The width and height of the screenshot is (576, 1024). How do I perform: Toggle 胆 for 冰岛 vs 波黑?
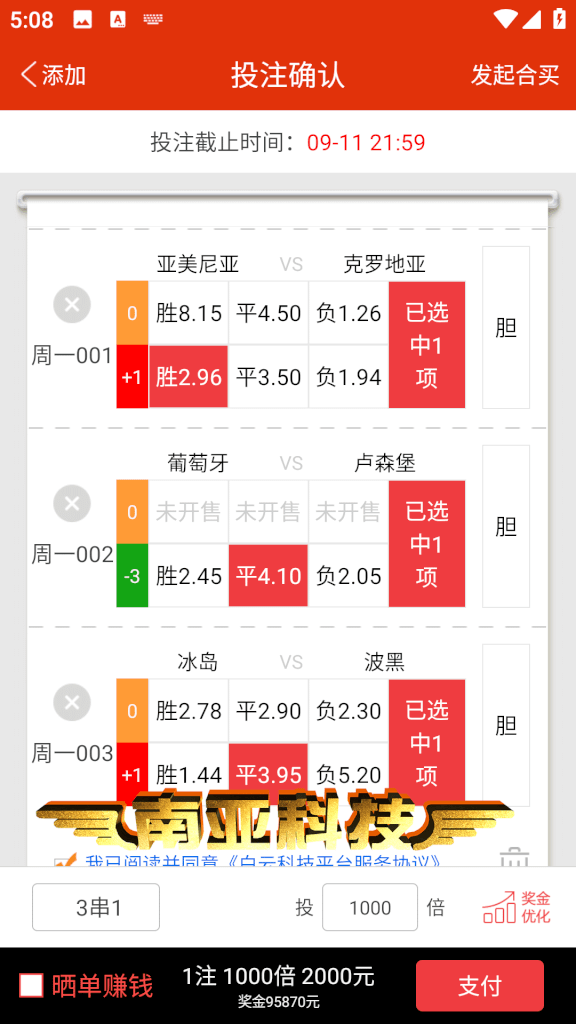pyautogui.click(x=506, y=726)
